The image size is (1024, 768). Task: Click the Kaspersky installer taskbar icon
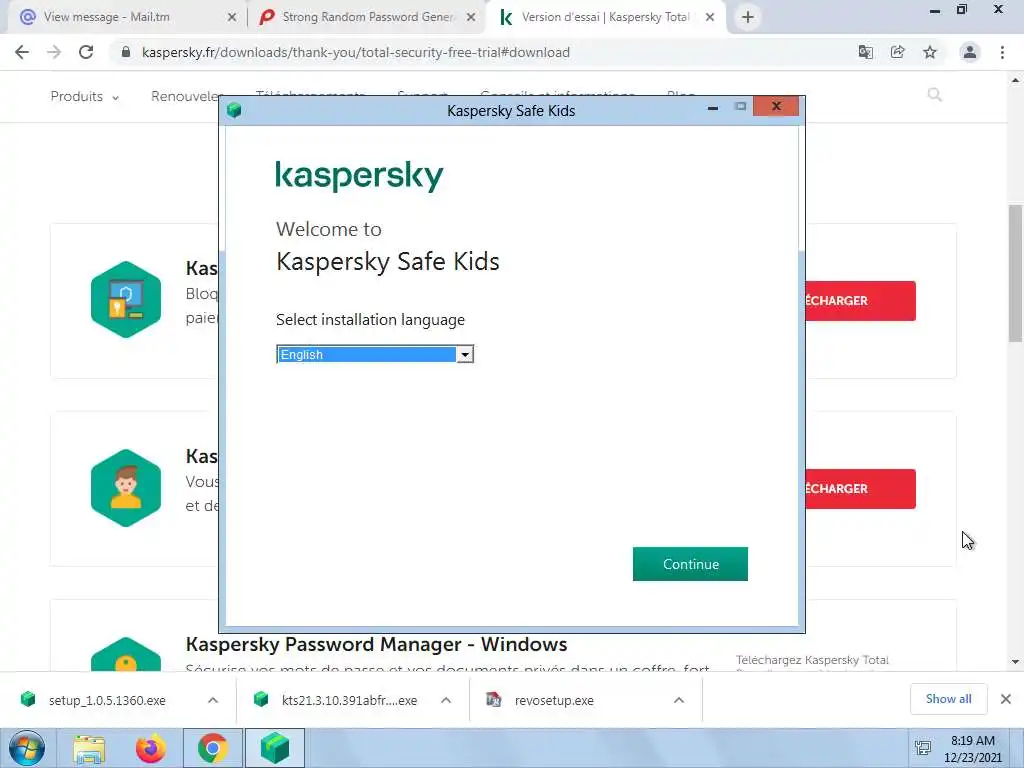click(x=275, y=748)
